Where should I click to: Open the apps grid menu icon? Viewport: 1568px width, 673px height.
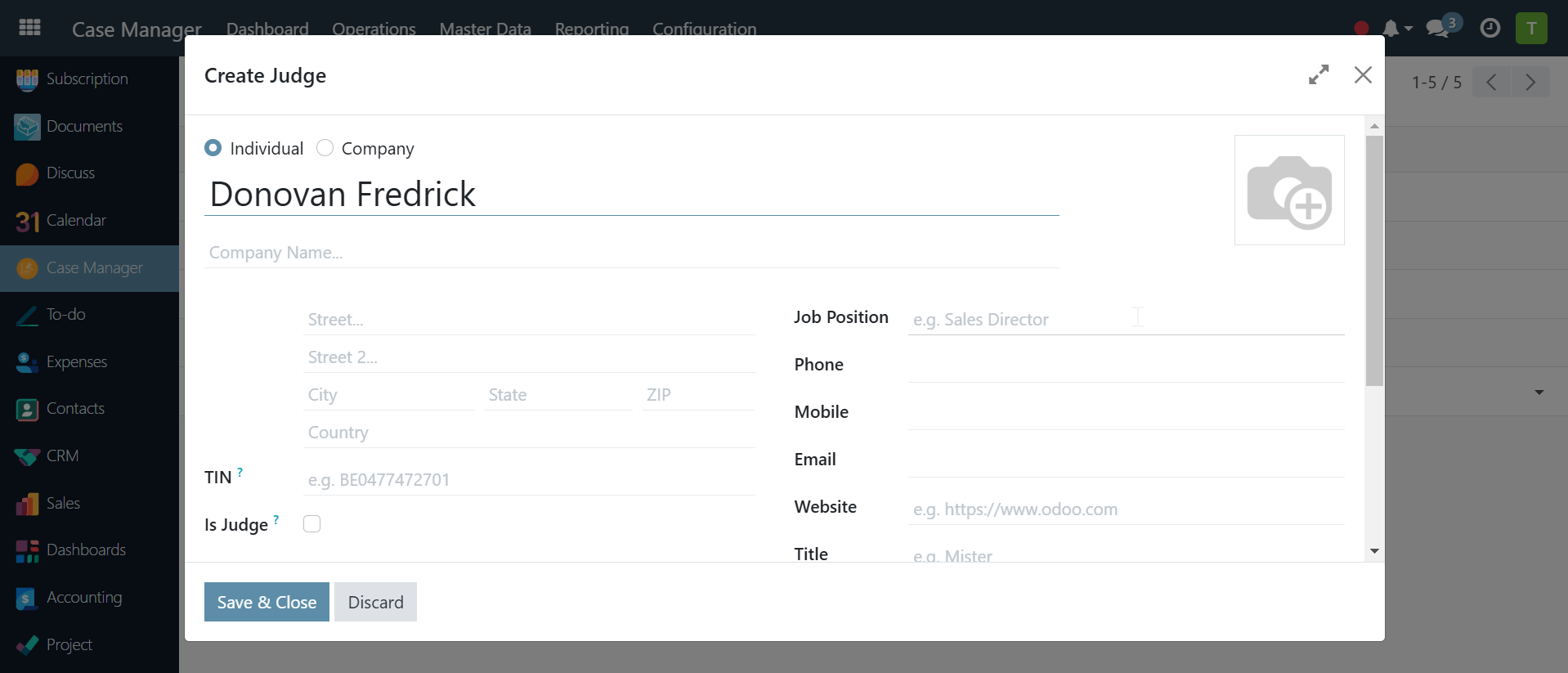pos(29,28)
